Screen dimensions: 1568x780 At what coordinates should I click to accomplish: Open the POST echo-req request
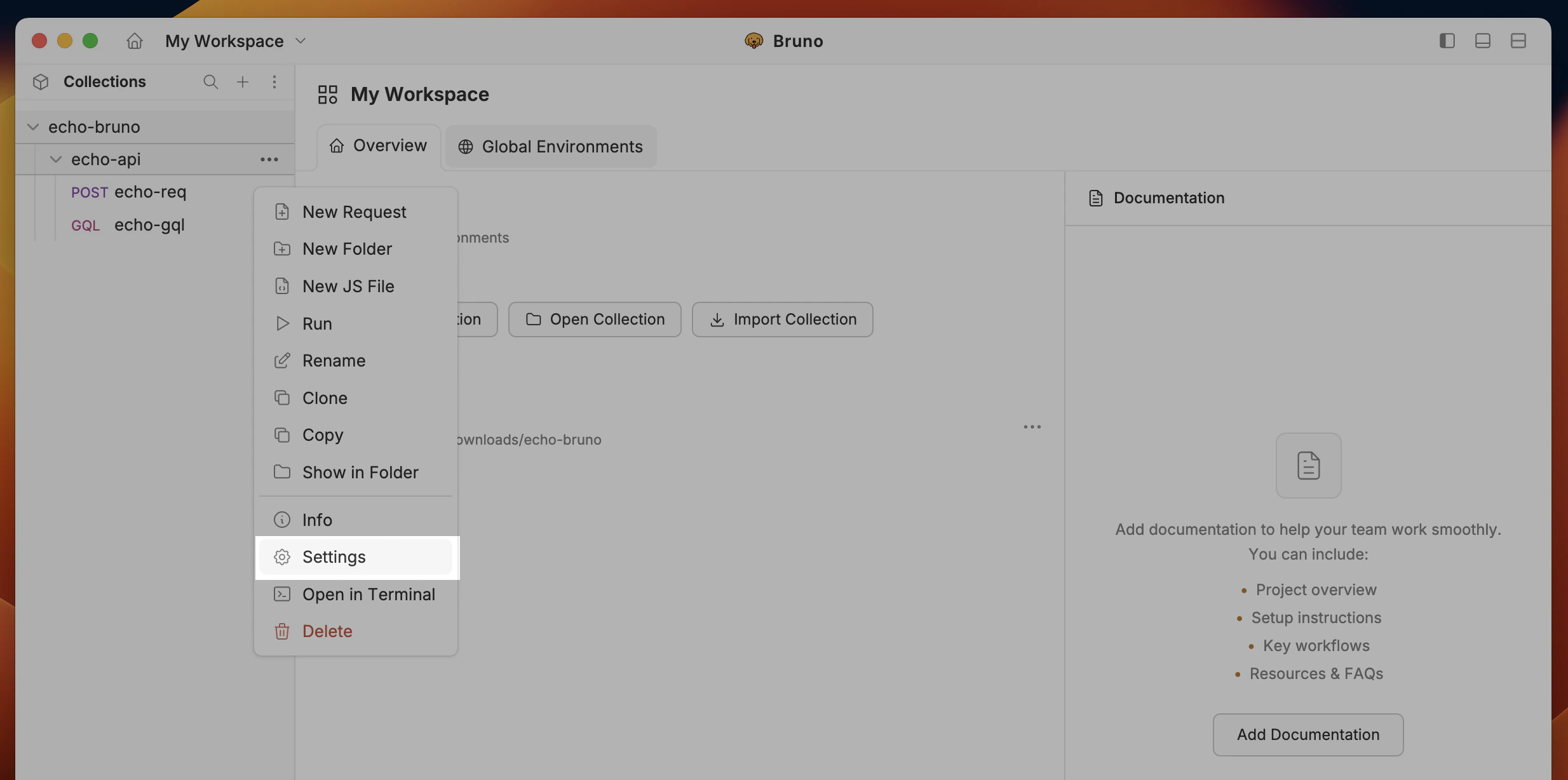coord(129,192)
